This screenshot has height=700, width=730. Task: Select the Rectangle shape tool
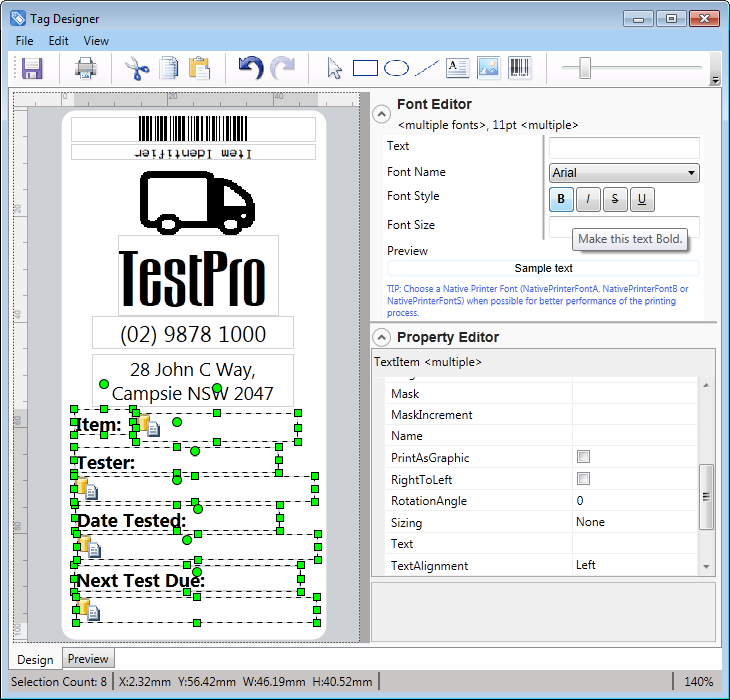click(365, 69)
